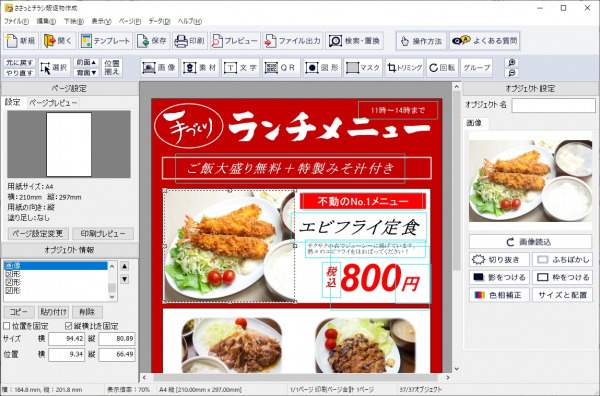600x396 pixels.
Task: Click the オブジェクト名 input field
Action: pyautogui.click(x=553, y=105)
